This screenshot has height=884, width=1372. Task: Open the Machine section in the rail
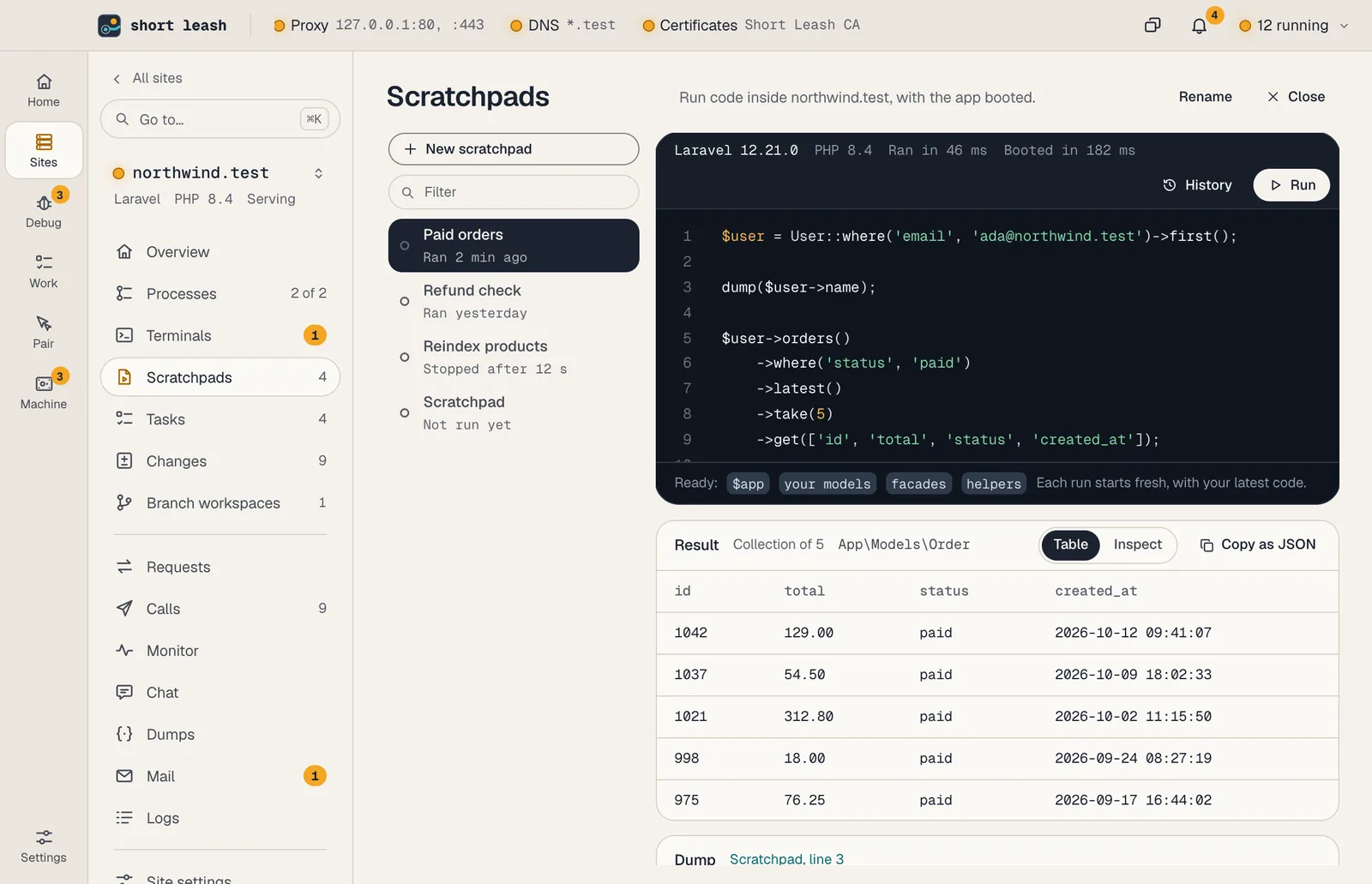44,392
